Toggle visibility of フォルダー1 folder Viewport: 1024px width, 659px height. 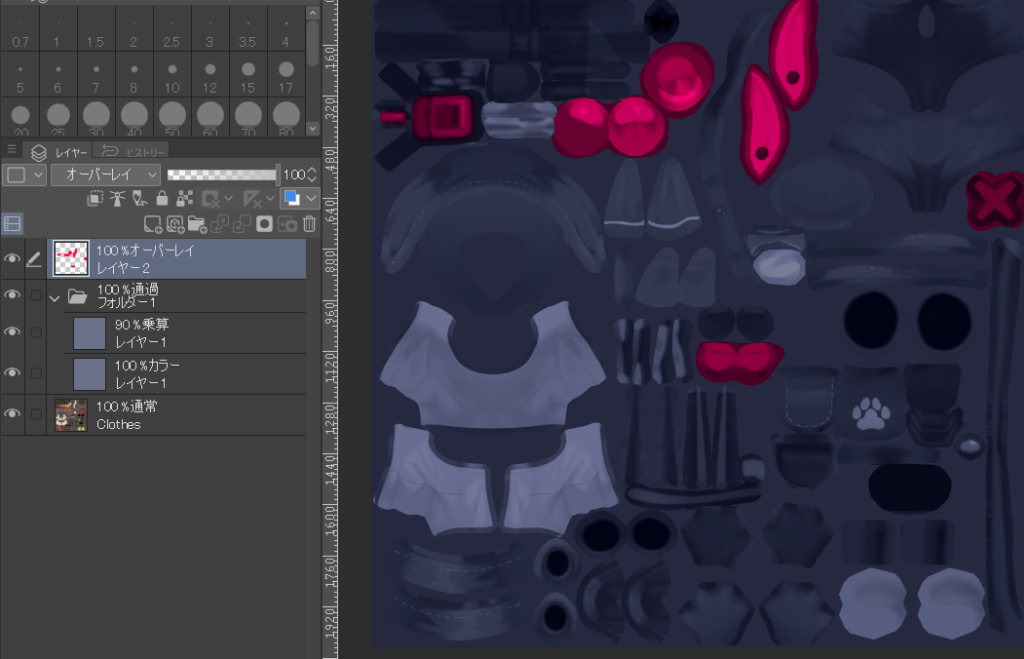[12, 296]
